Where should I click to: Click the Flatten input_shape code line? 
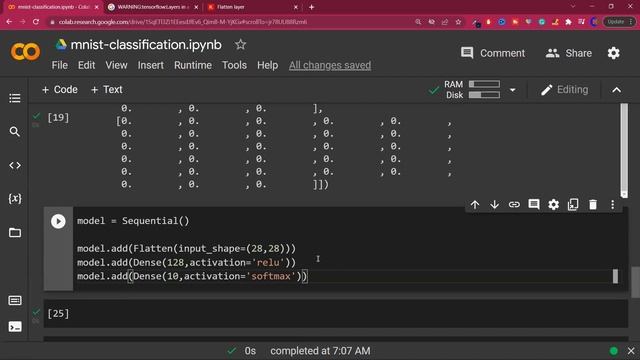pyautogui.click(x=186, y=249)
